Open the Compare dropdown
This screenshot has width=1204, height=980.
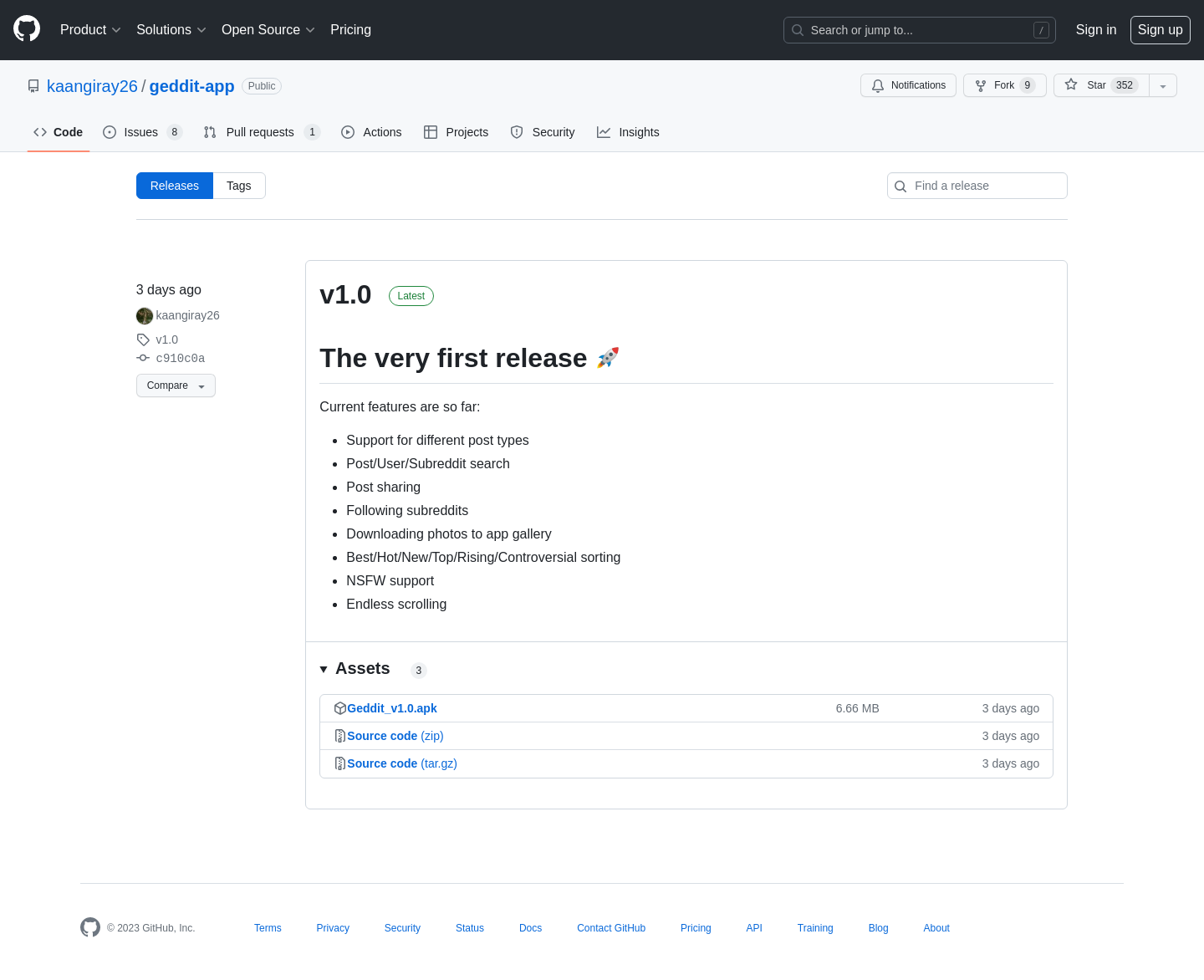click(x=176, y=385)
